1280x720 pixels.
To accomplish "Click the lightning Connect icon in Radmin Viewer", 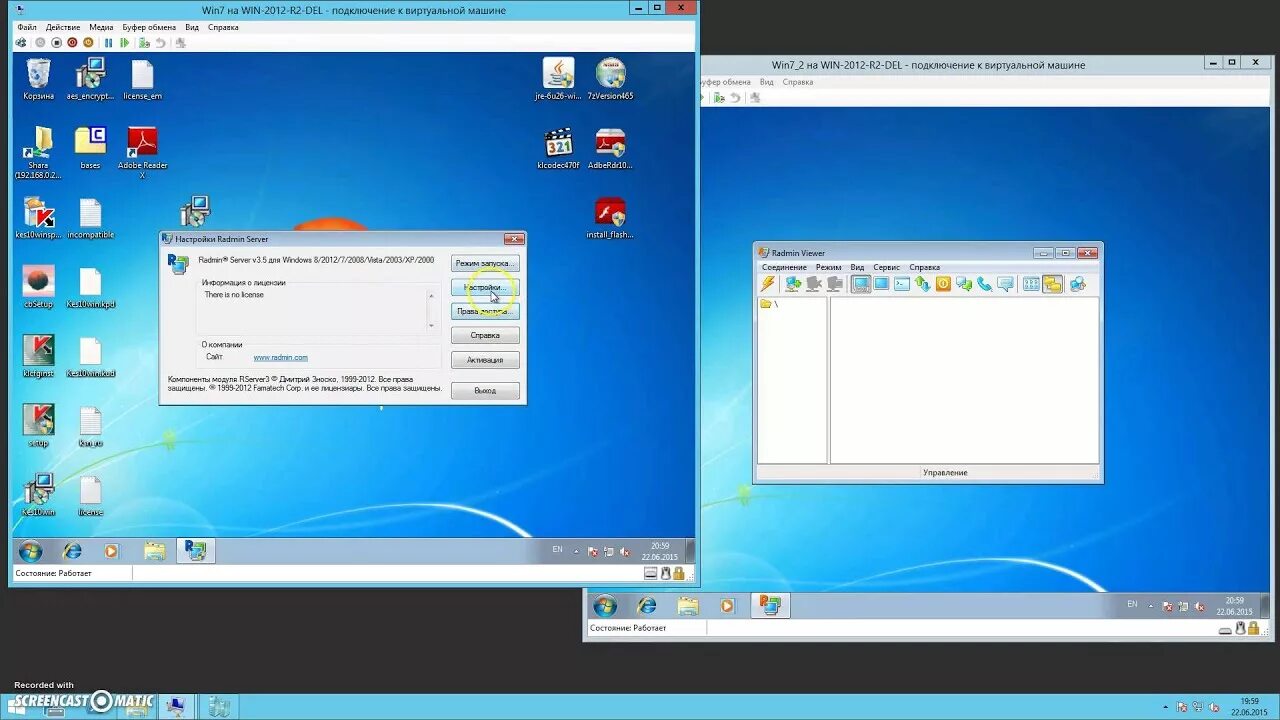I will [x=768, y=284].
